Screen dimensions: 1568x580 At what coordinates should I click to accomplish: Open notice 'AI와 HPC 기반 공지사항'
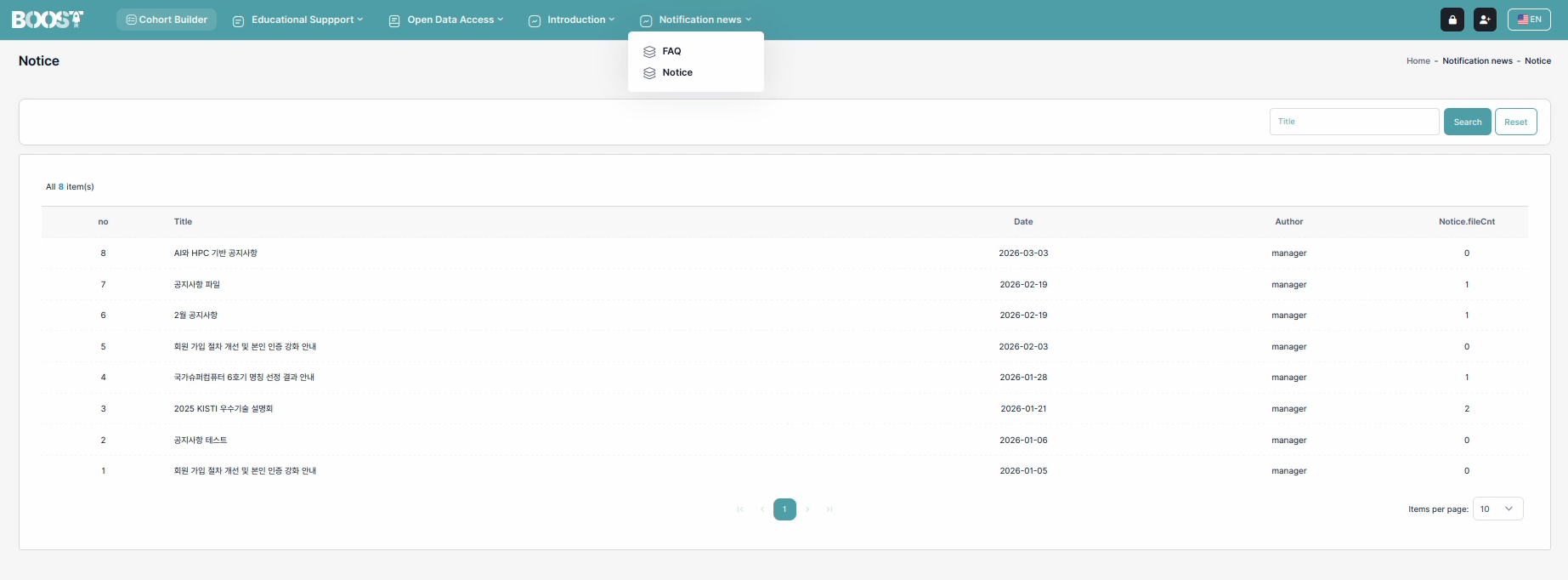pos(215,253)
